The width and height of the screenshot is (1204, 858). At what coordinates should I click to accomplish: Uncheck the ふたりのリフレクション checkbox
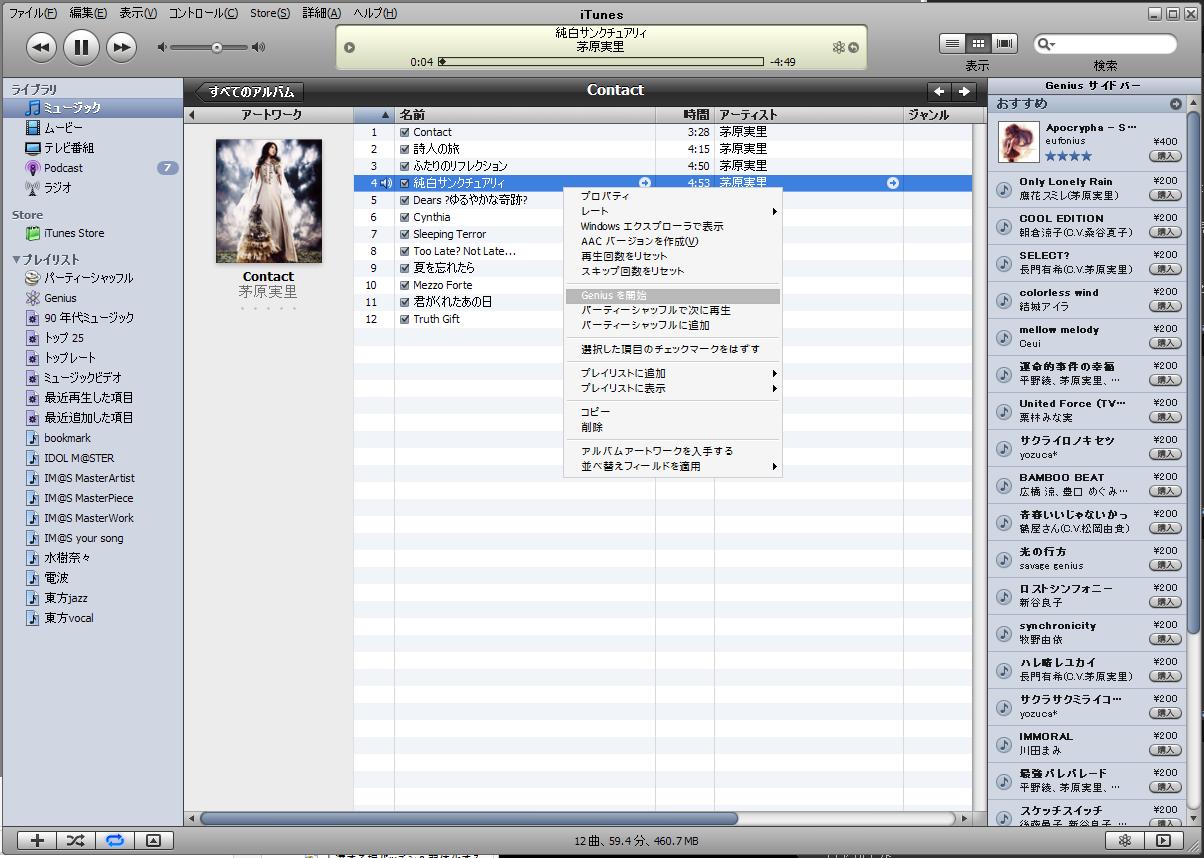coord(404,166)
